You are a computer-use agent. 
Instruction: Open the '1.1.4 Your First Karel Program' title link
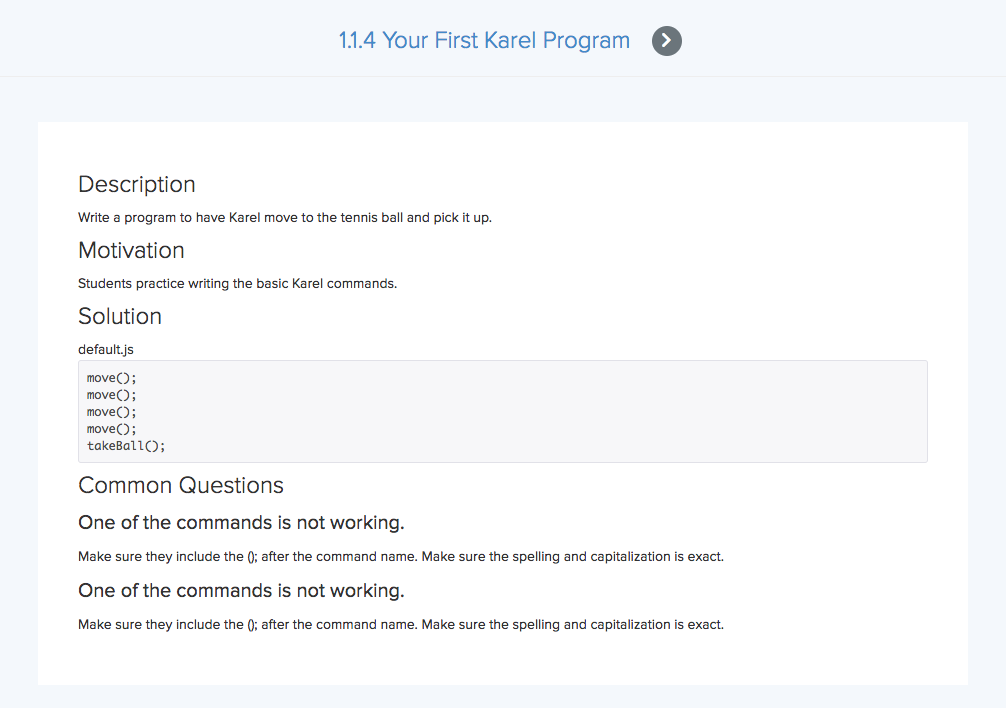coord(484,40)
